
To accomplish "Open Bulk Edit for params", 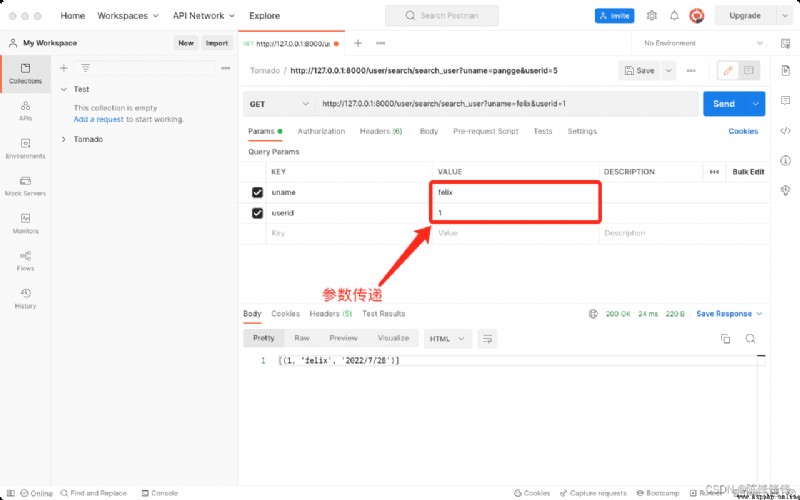I will (x=748, y=172).
